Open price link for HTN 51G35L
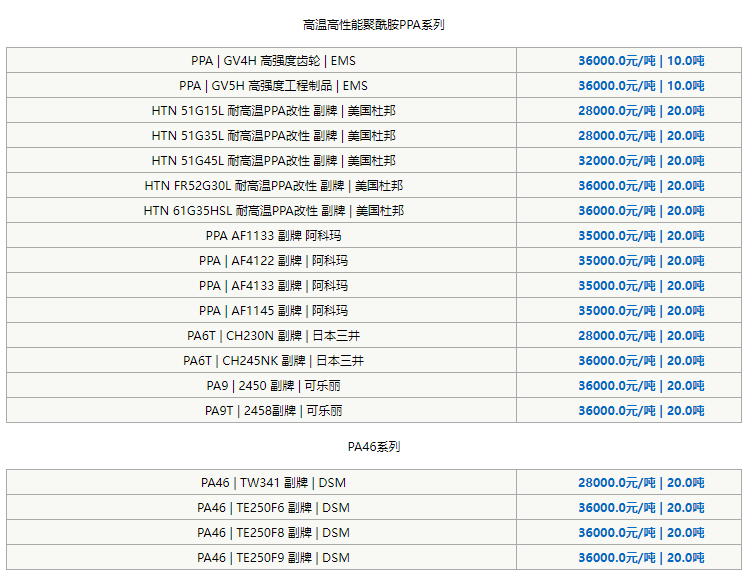The image size is (750, 577). [x=641, y=135]
